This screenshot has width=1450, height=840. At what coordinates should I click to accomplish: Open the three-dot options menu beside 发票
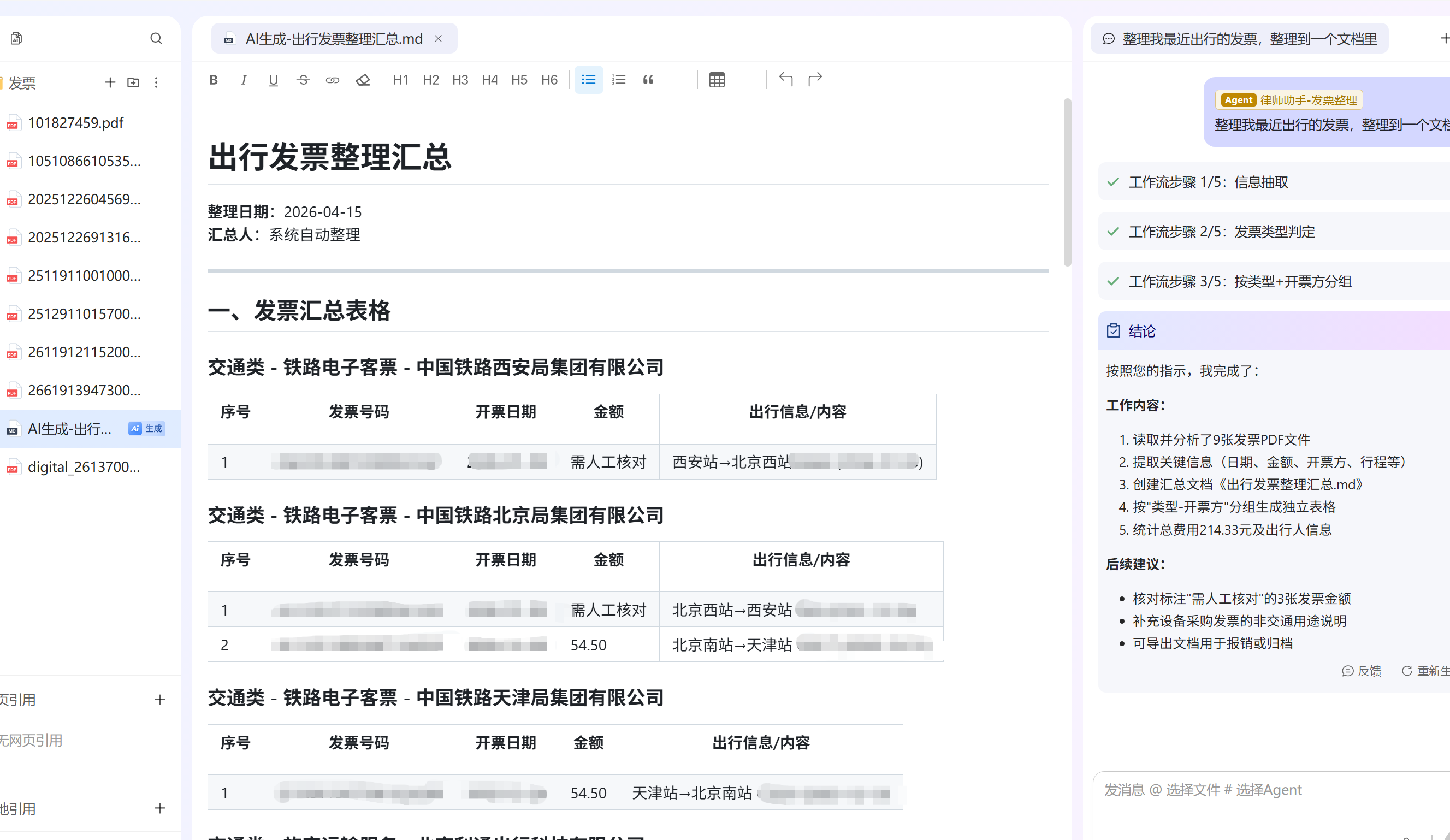(156, 82)
